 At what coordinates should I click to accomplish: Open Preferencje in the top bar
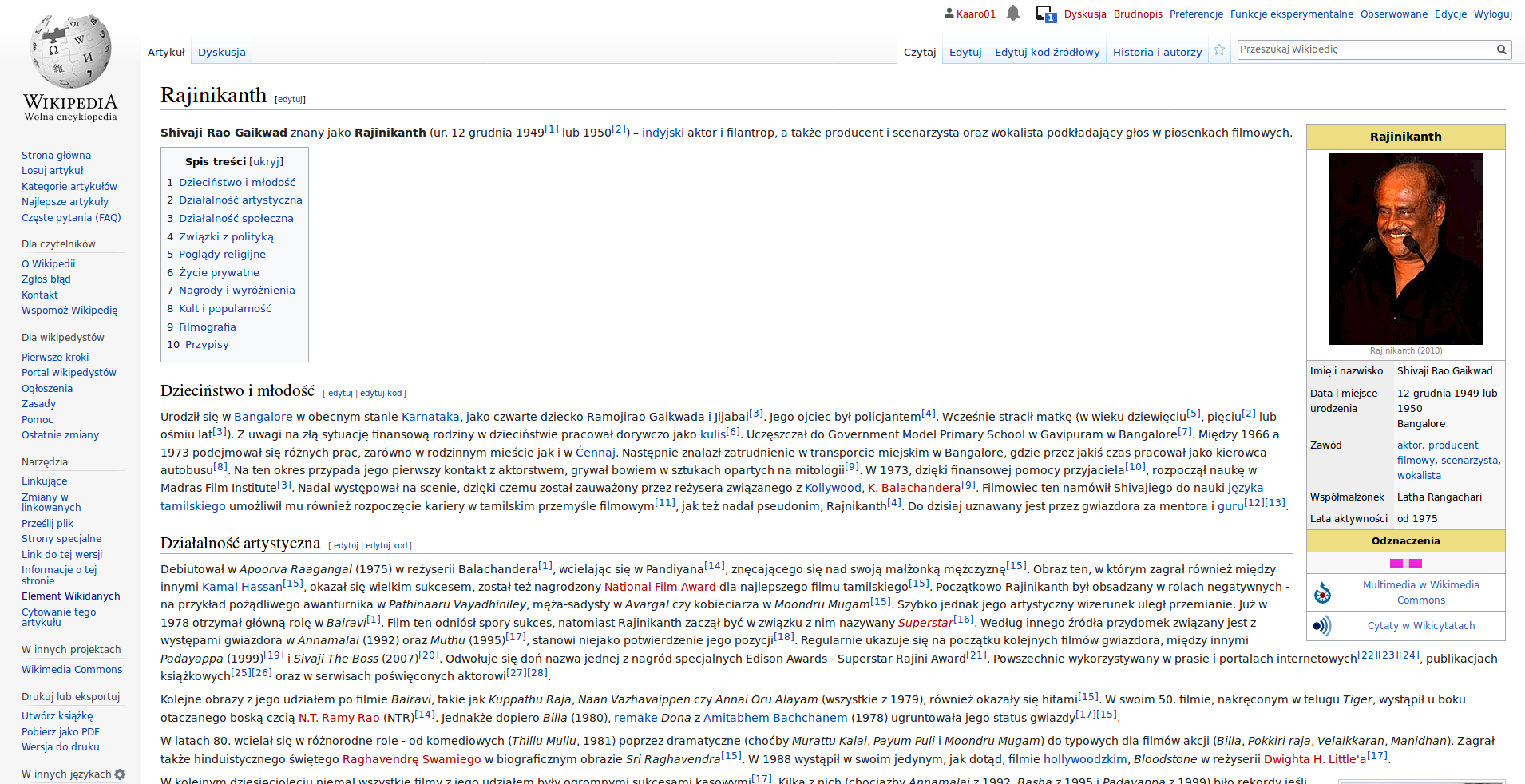[x=1196, y=14]
